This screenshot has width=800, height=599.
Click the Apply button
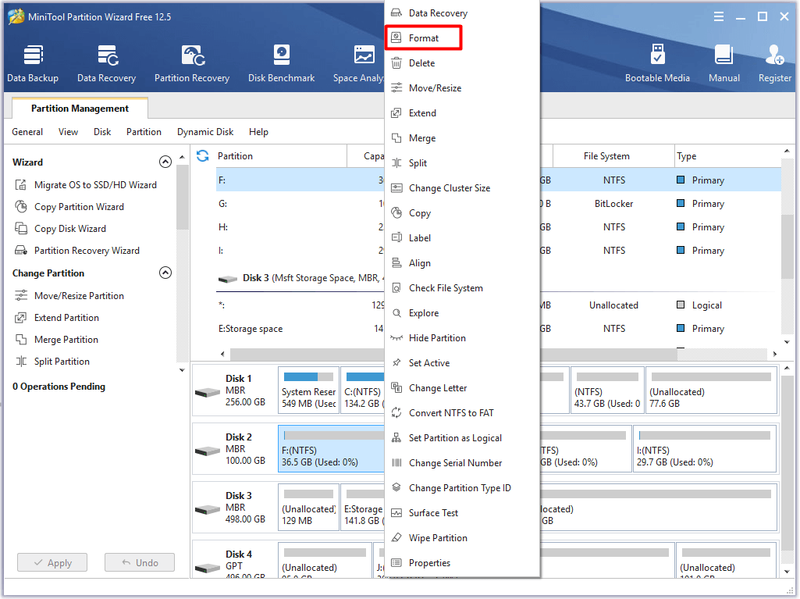pyautogui.click(x=52, y=562)
